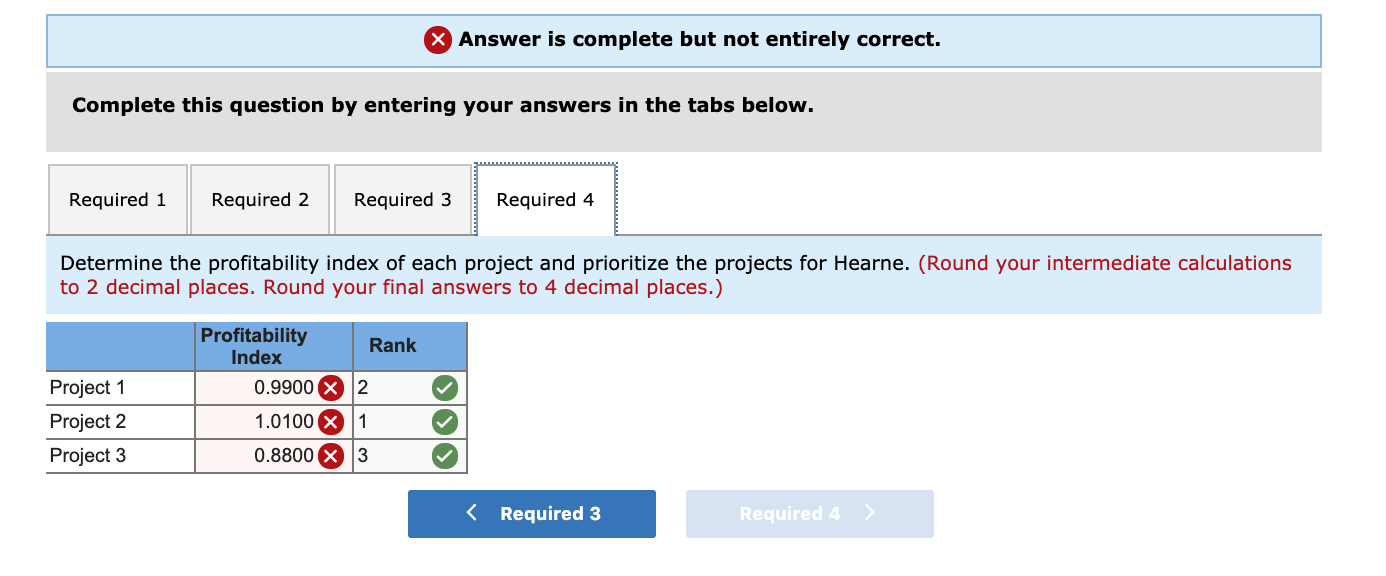The image size is (1386, 576).
Task: Click the right chevron on Required 4 button
Action: 869,513
